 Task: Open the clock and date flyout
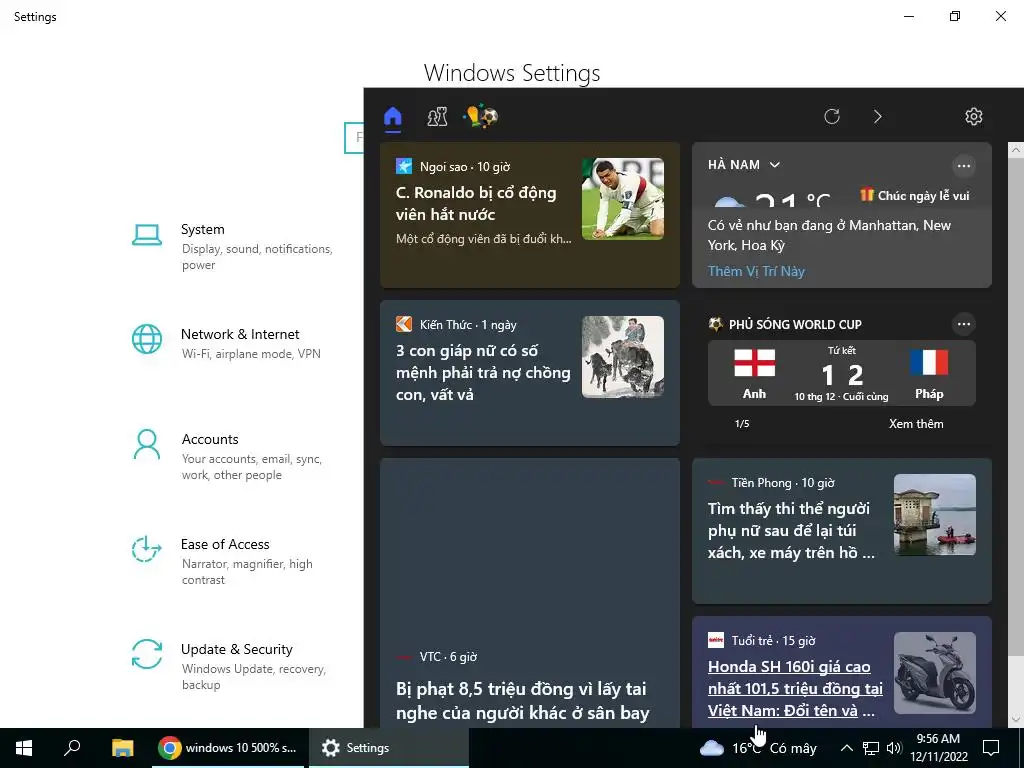pyautogui.click(x=938, y=748)
